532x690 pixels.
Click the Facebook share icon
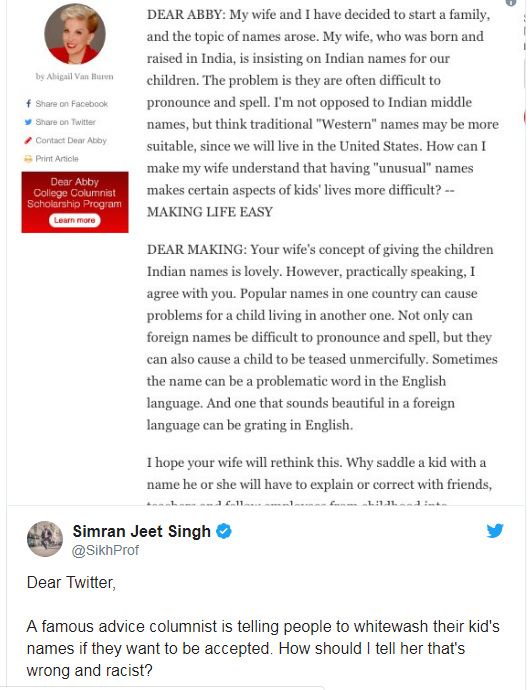click(x=29, y=104)
